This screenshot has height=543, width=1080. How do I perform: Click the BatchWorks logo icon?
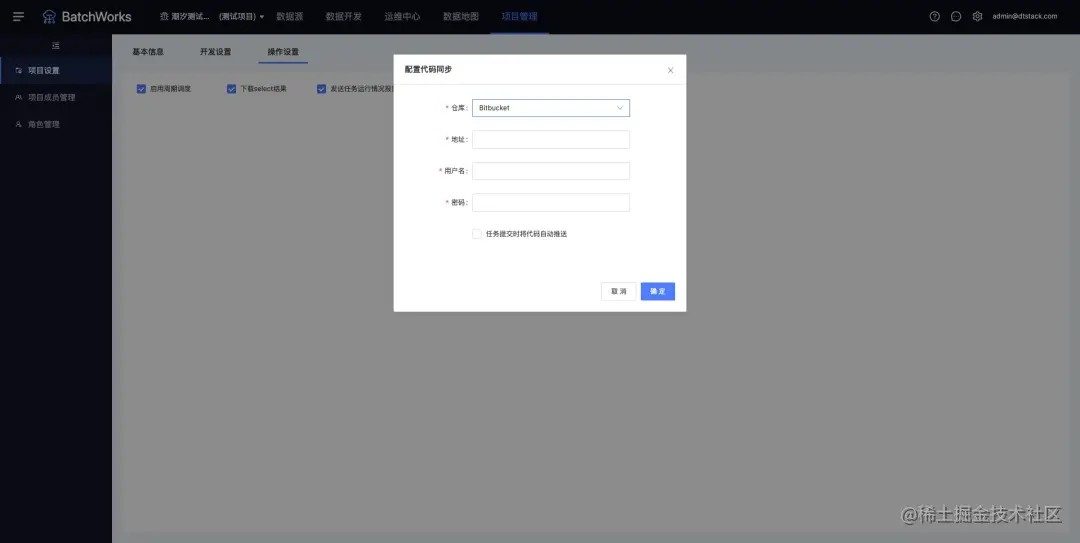[x=49, y=17]
